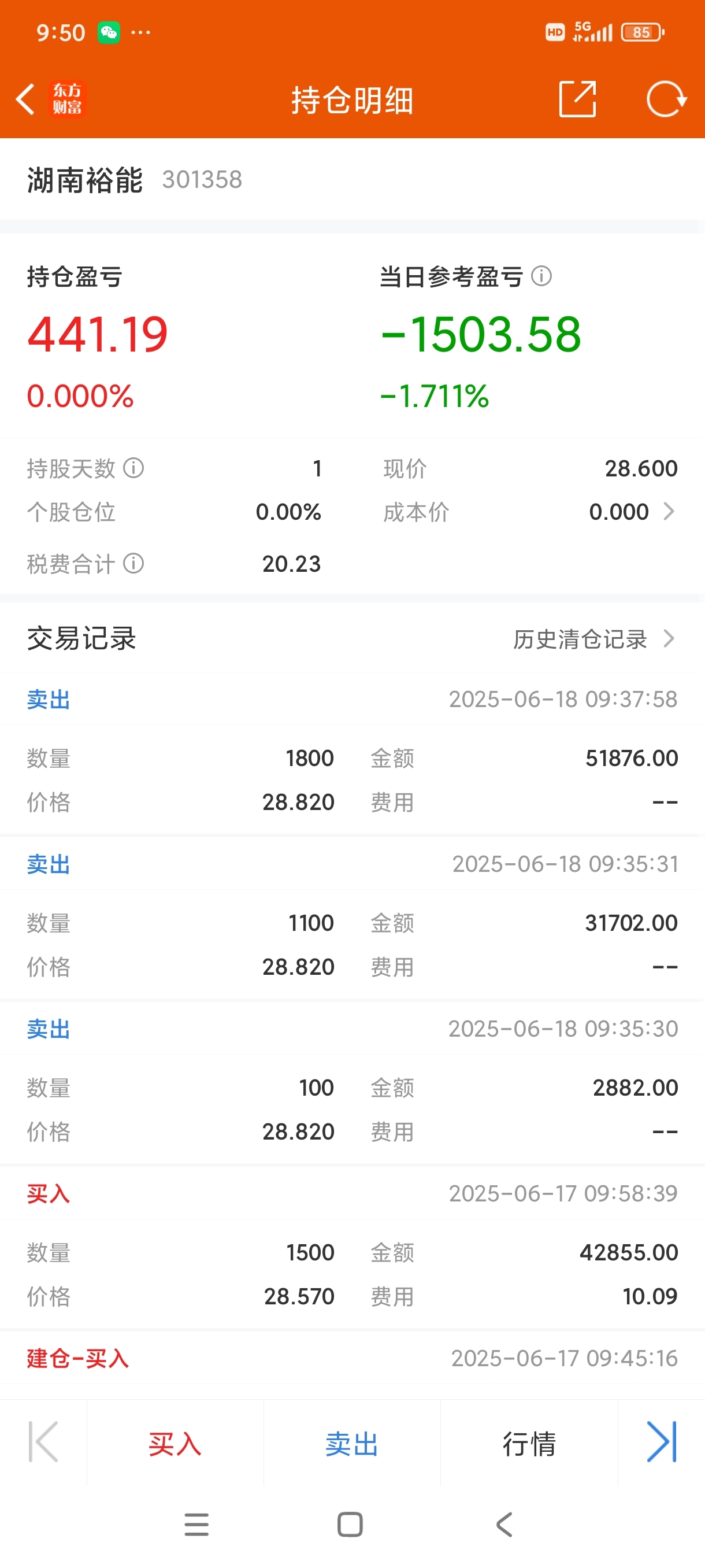705x1568 pixels.
Task: Select 买入 in bottom bar
Action: click(x=175, y=1443)
